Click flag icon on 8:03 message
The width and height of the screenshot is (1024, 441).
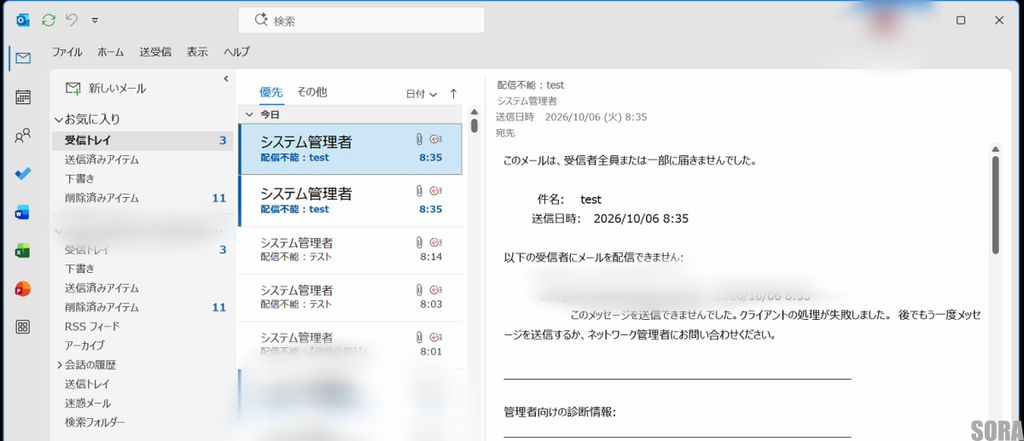(x=436, y=289)
